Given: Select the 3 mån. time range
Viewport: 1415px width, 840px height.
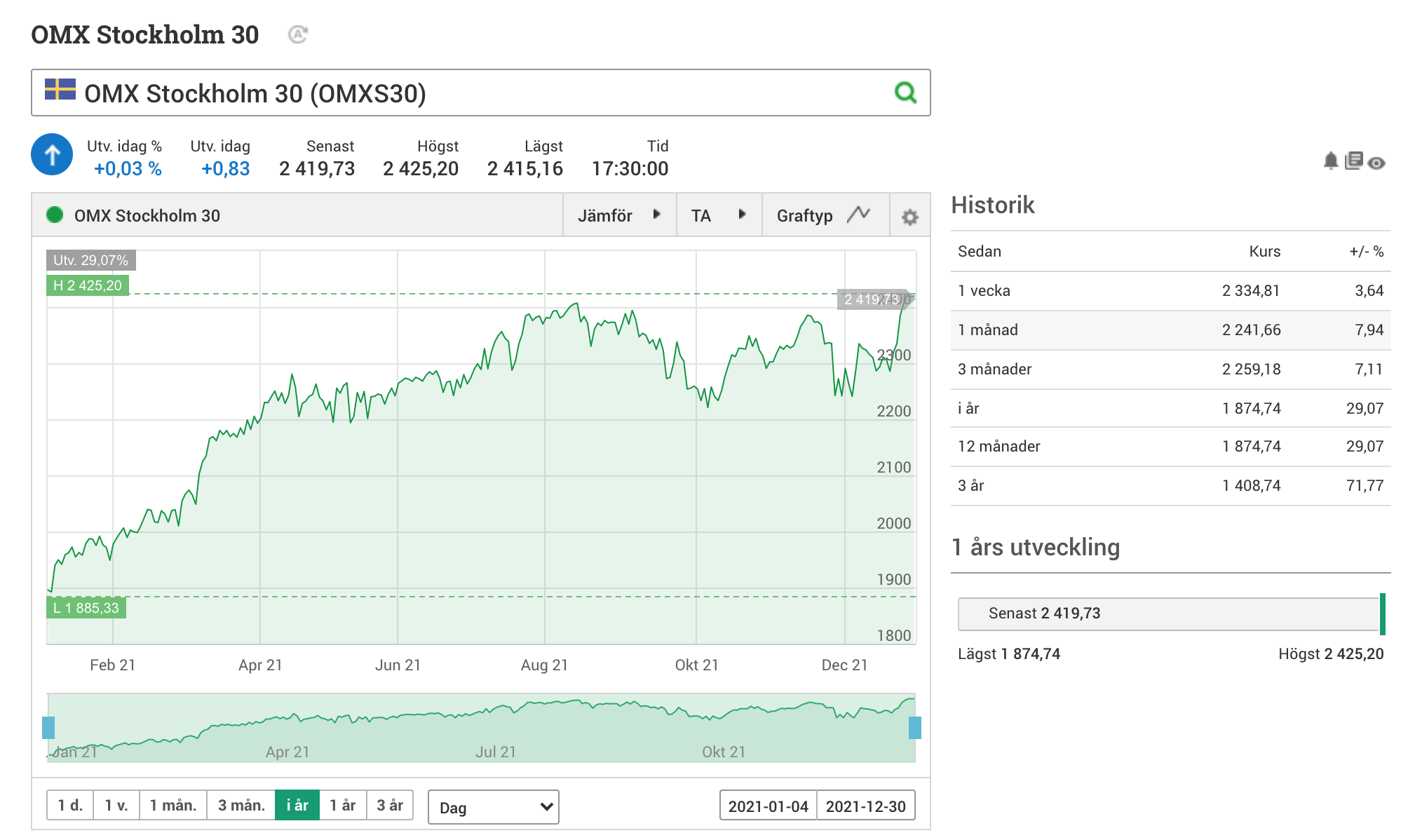Looking at the screenshot, I should 241,805.
